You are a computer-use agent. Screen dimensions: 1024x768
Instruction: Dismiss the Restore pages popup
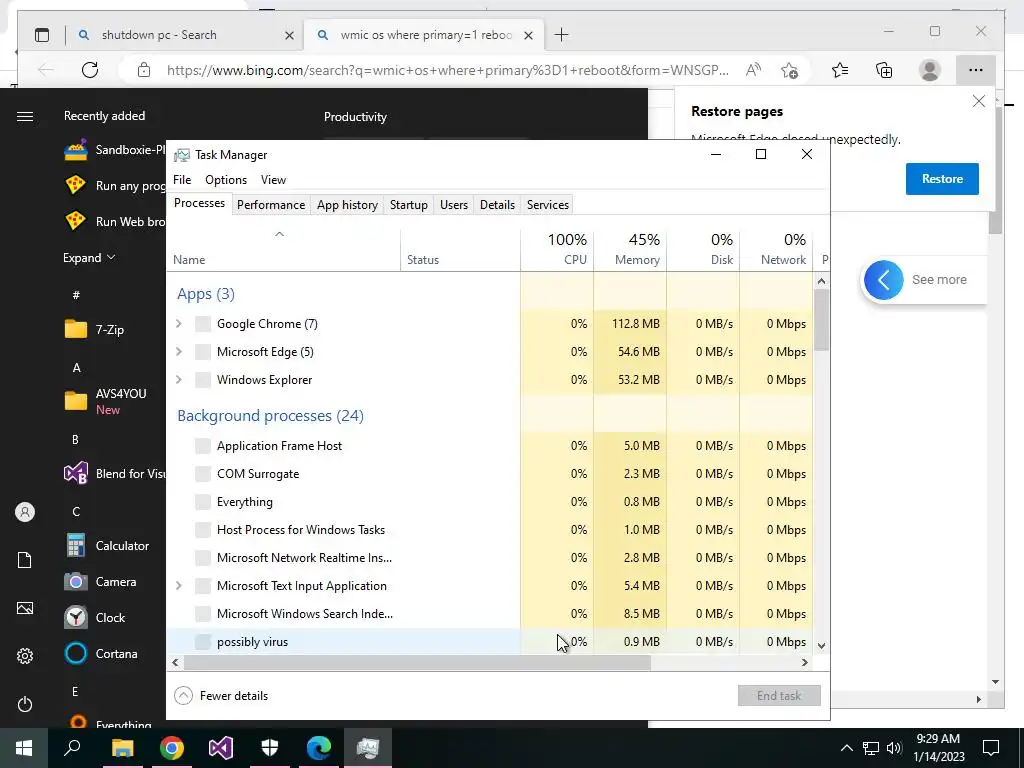pyautogui.click(x=978, y=101)
